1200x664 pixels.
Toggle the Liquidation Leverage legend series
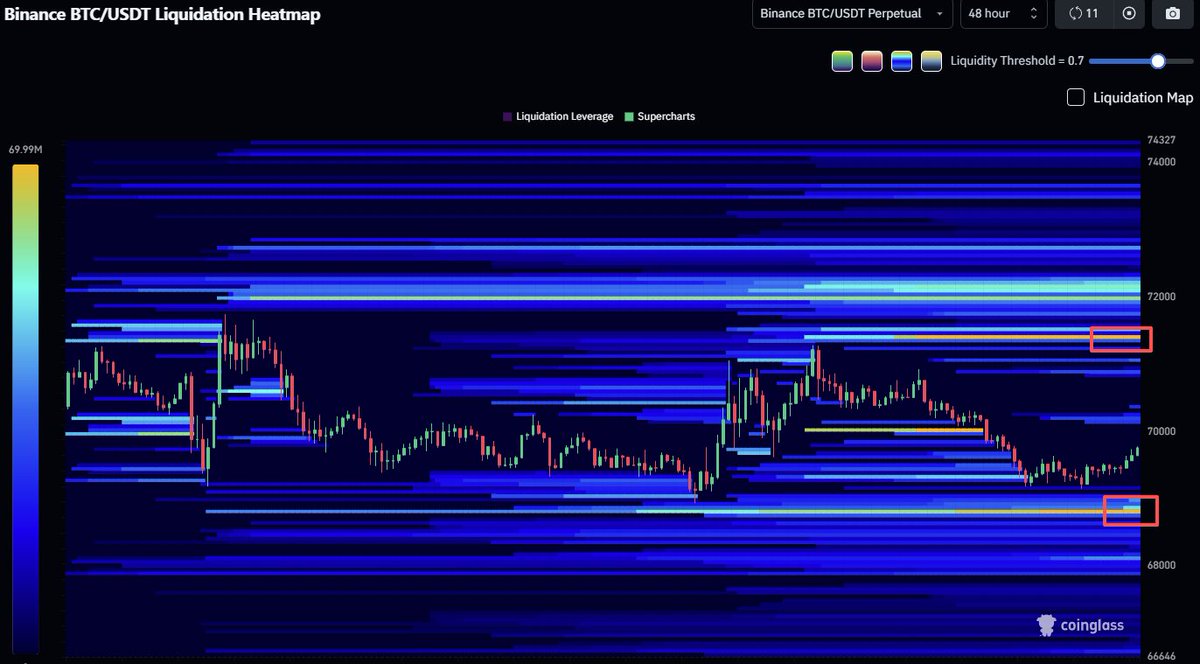coord(558,117)
